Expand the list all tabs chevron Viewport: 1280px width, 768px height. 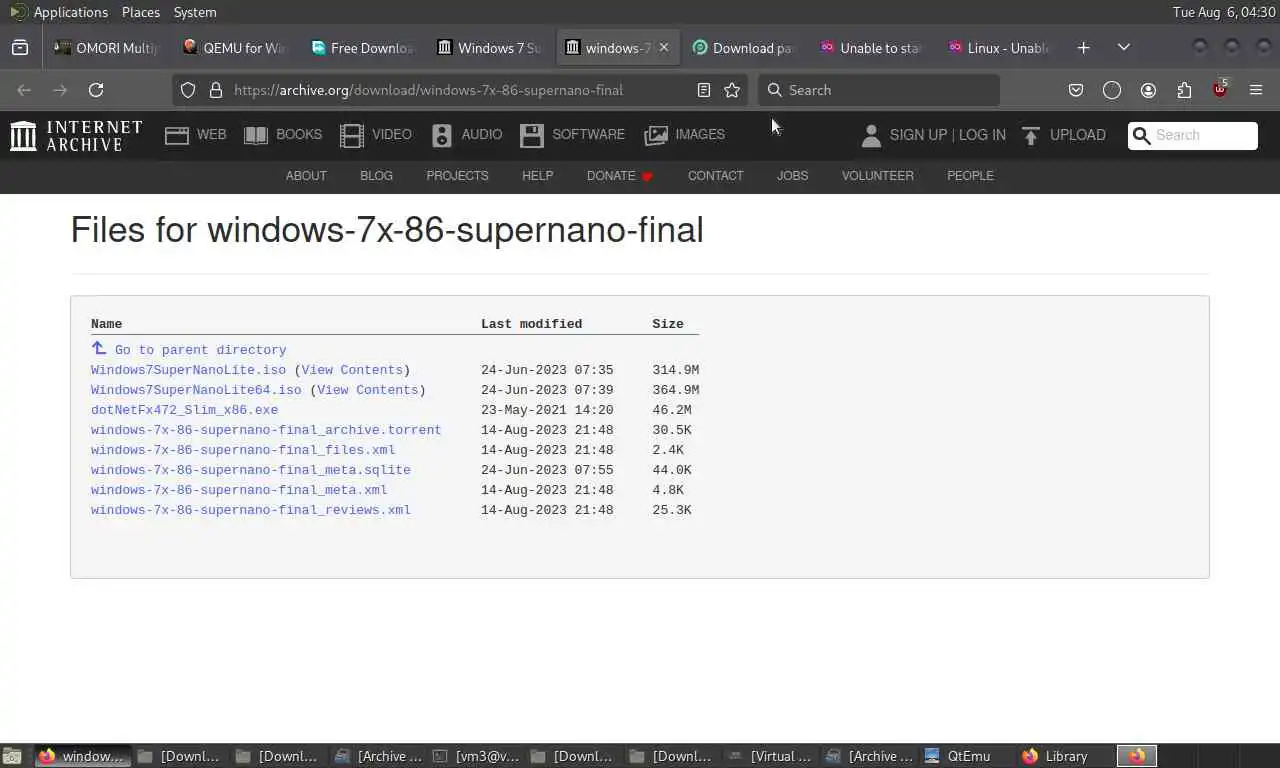[x=1124, y=47]
